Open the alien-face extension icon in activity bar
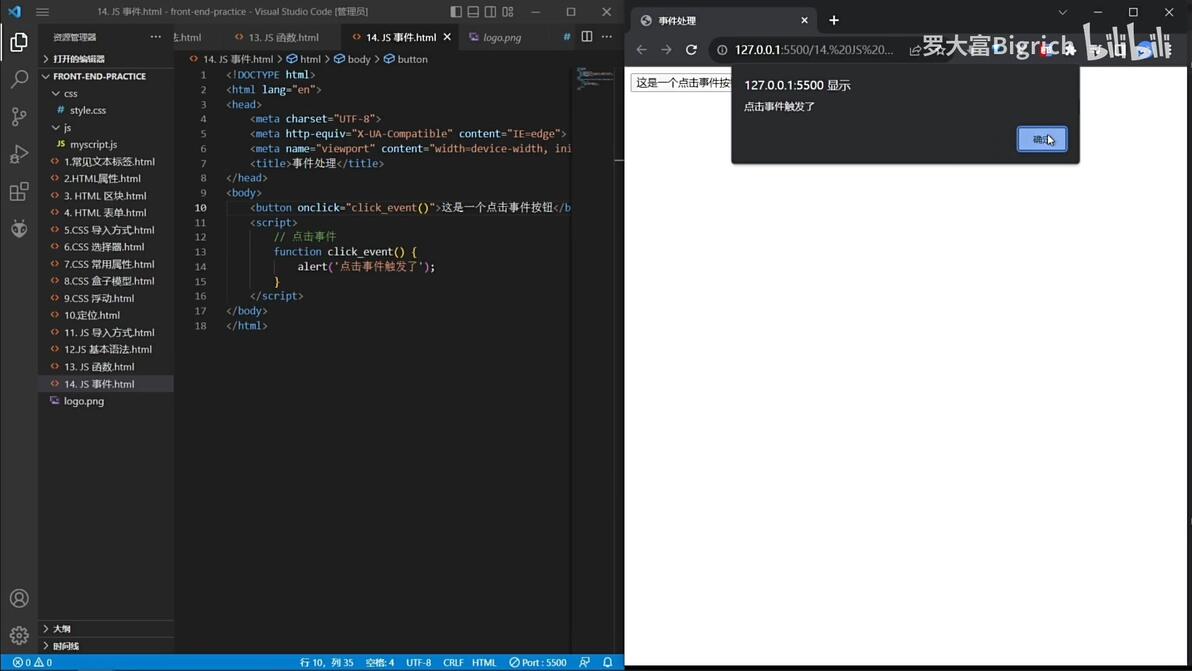This screenshot has width=1192, height=671. (x=19, y=228)
